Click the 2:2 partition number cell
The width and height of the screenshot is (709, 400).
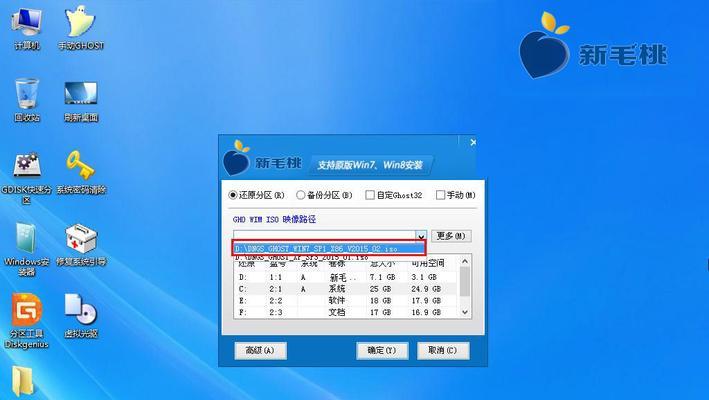(x=276, y=301)
